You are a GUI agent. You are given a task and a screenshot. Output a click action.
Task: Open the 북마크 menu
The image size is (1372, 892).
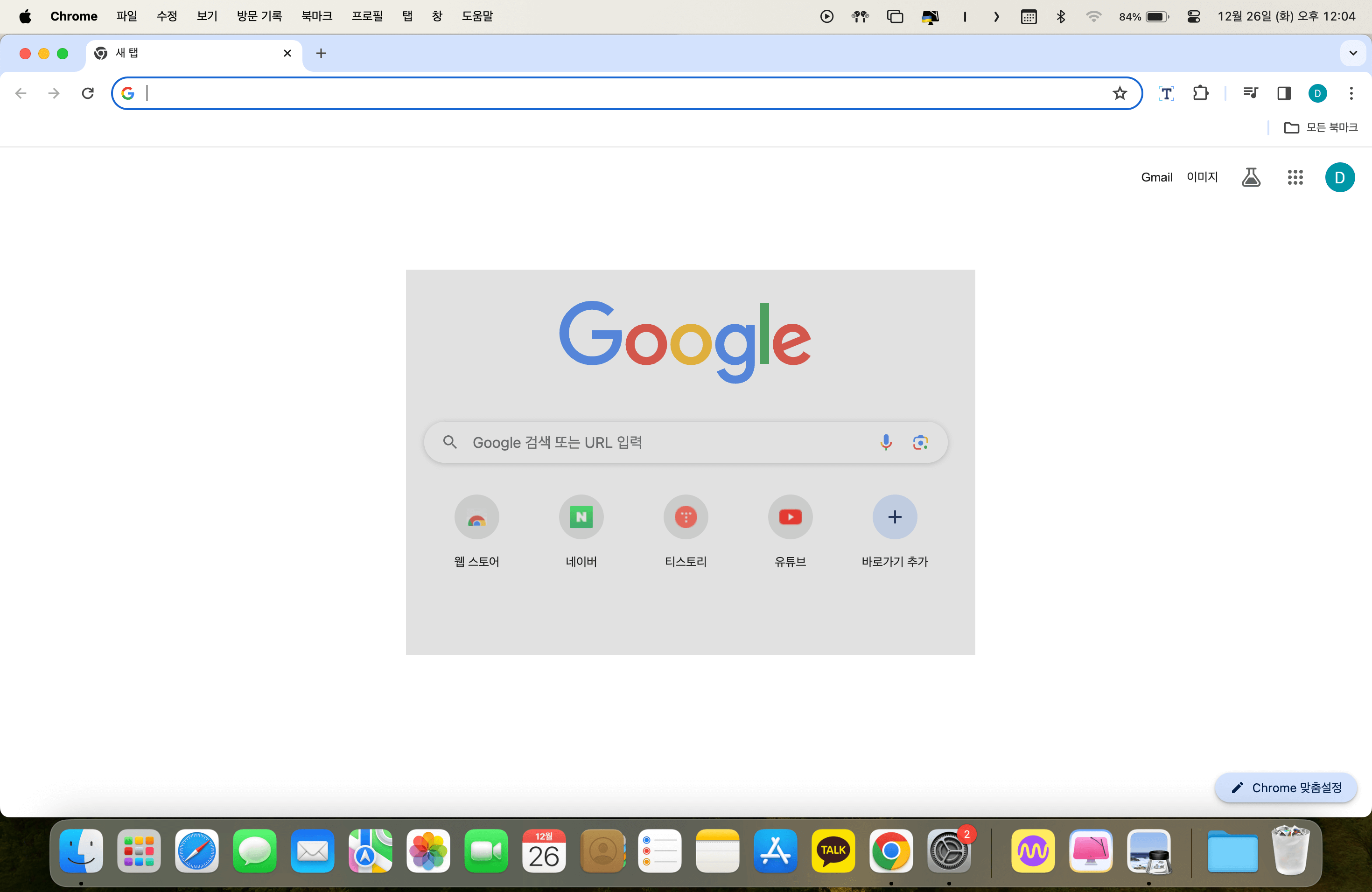point(316,16)
